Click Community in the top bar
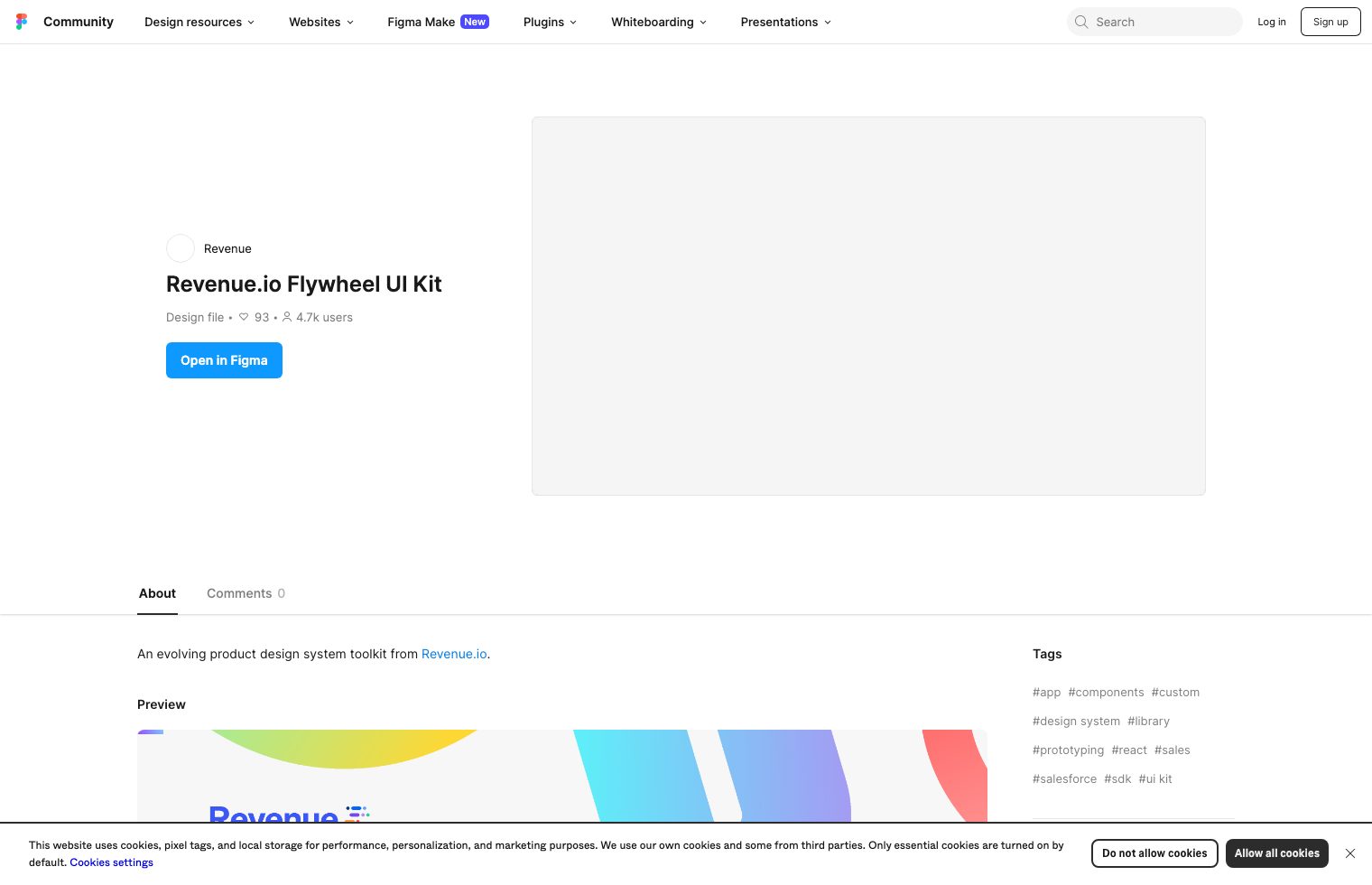Viewport: 1372px width, 885px height. 79,22
